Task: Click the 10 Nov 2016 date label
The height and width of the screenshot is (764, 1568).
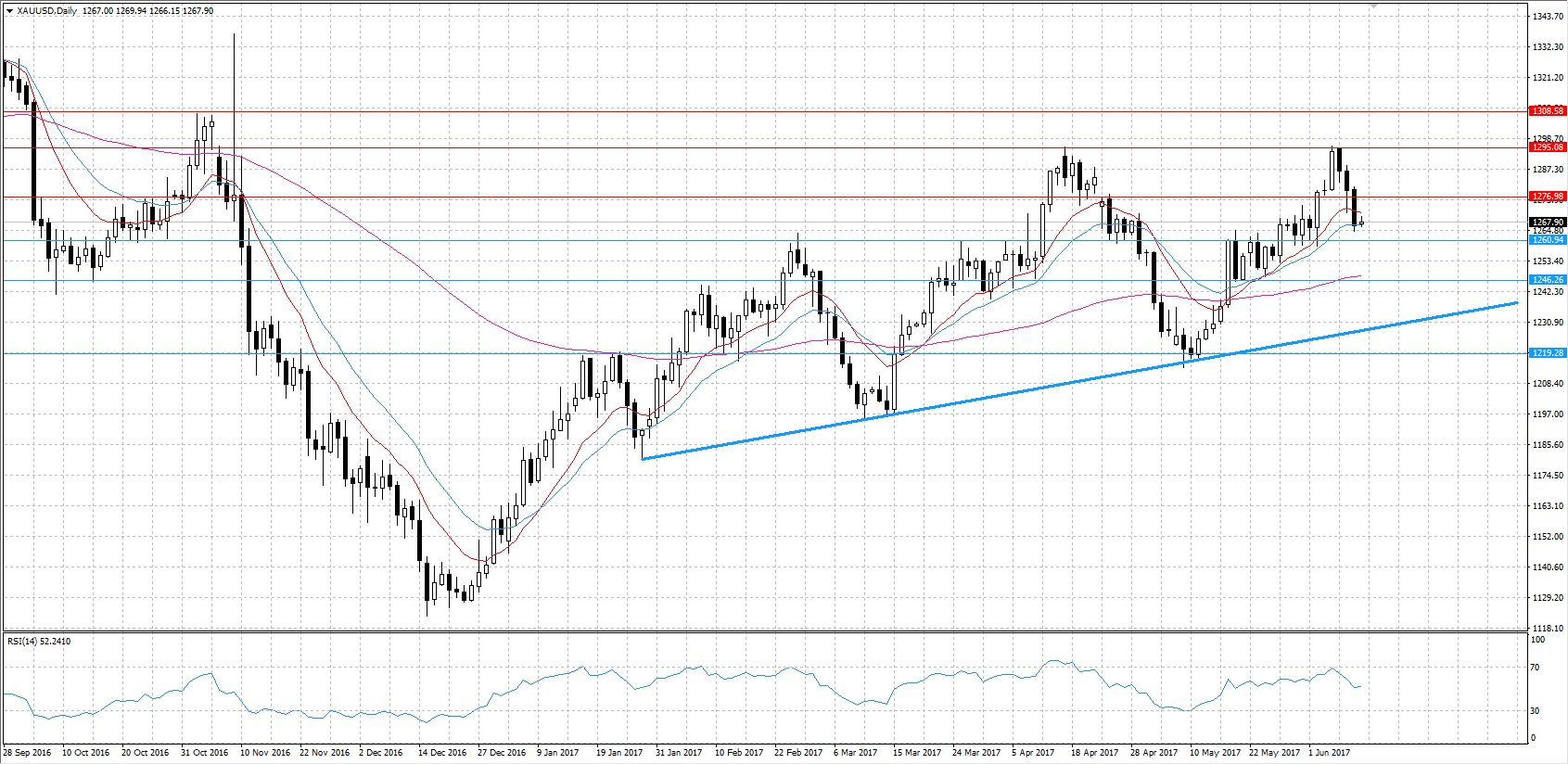Action: (265, 753)
